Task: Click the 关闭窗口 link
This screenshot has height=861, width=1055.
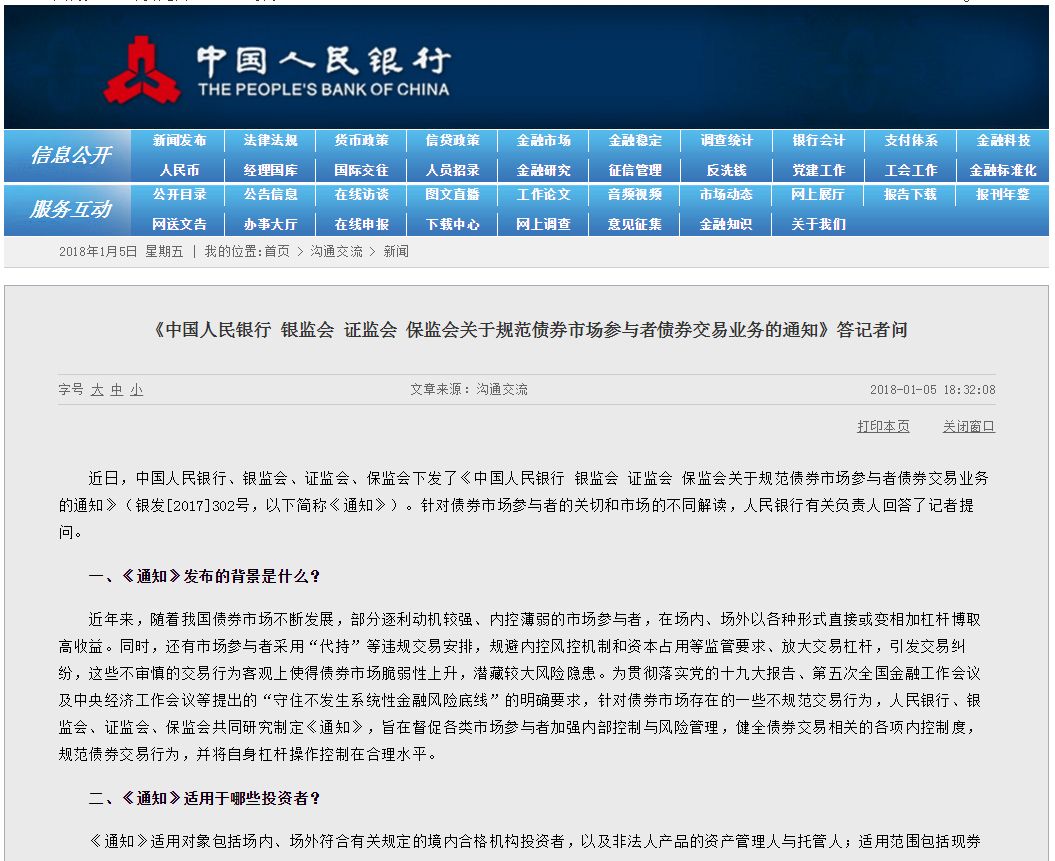Action: click(969, 426)
